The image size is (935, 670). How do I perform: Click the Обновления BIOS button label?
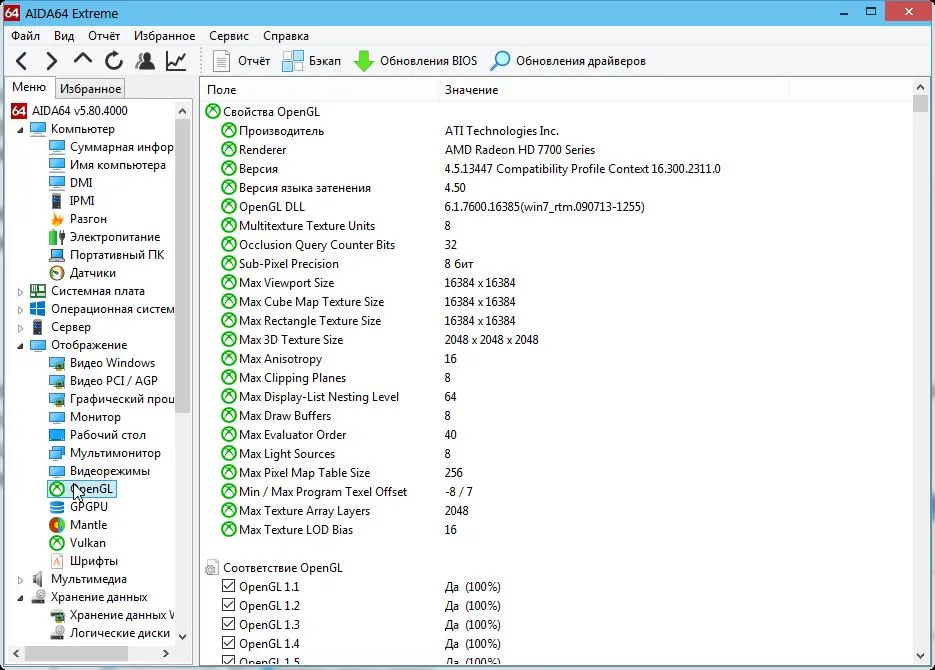click(429, 61)
